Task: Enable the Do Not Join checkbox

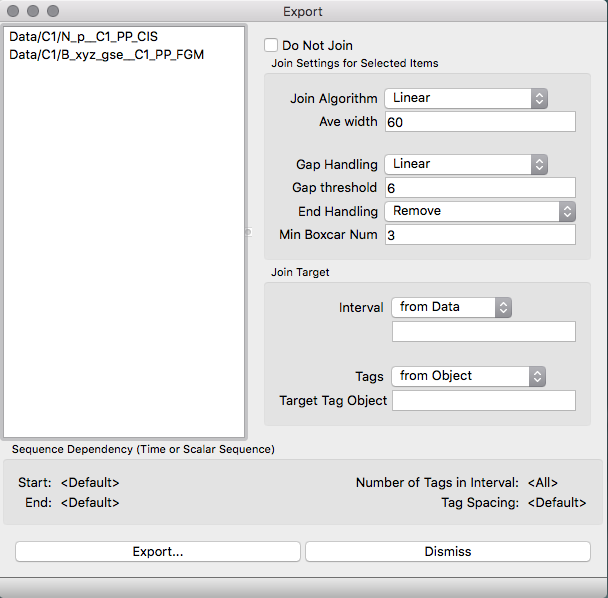Action: click(271, 45)
